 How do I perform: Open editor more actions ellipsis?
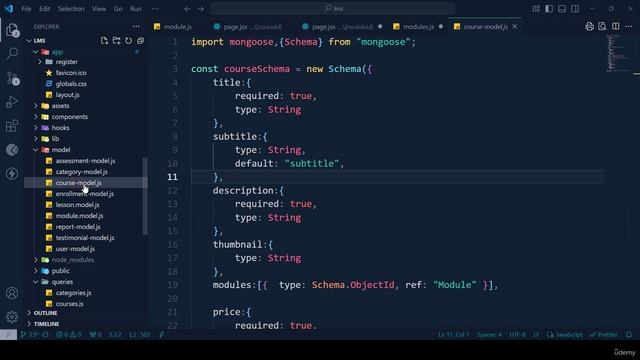pyautogui.click(x=629, y=27)
